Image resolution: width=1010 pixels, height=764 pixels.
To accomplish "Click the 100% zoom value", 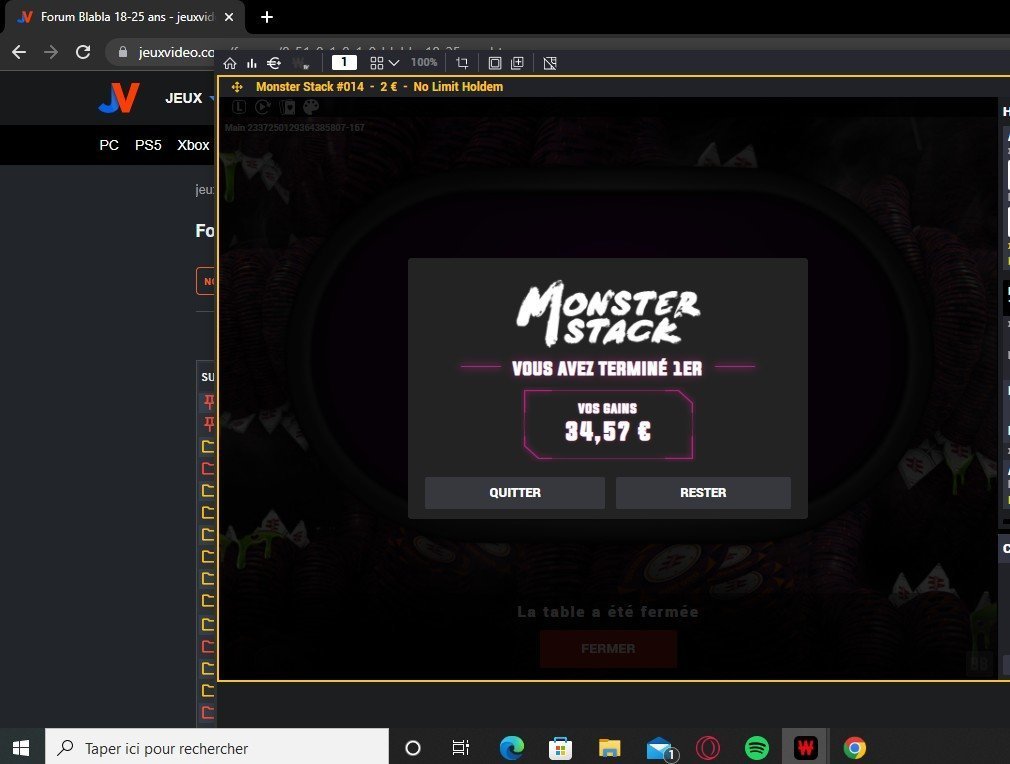I will (424, 62).
